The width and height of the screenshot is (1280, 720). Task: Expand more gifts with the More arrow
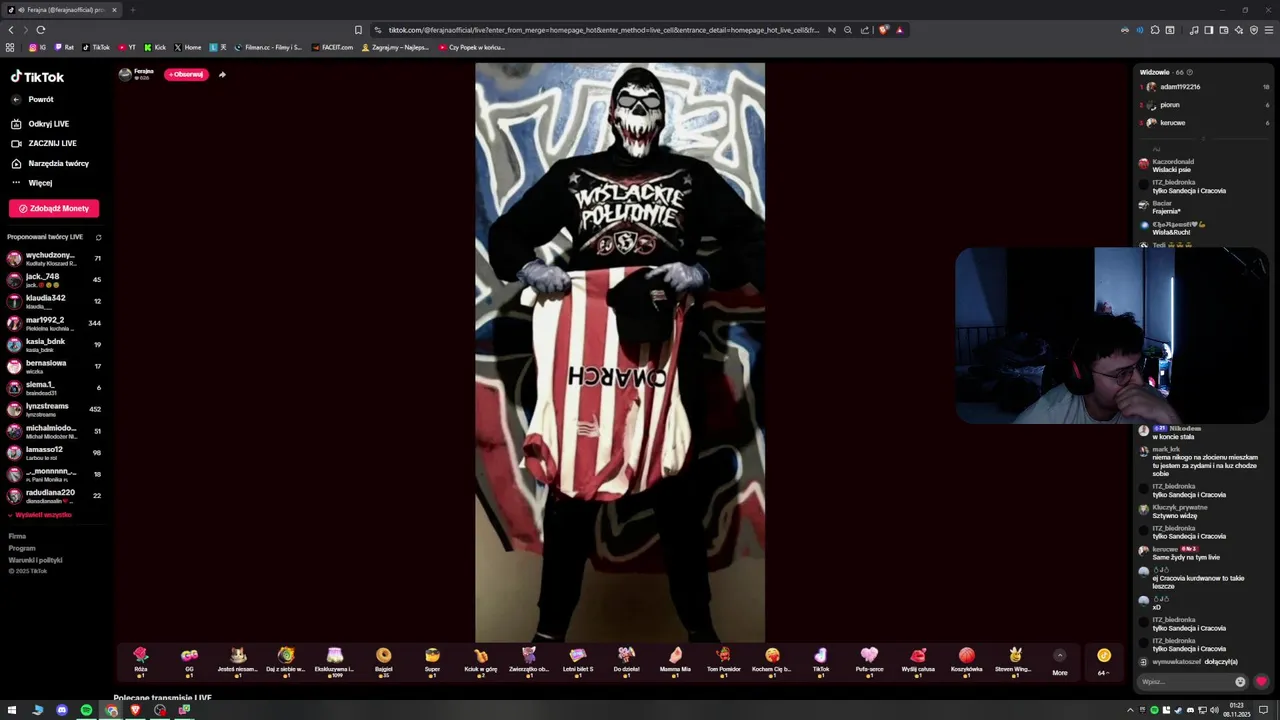1060,656
